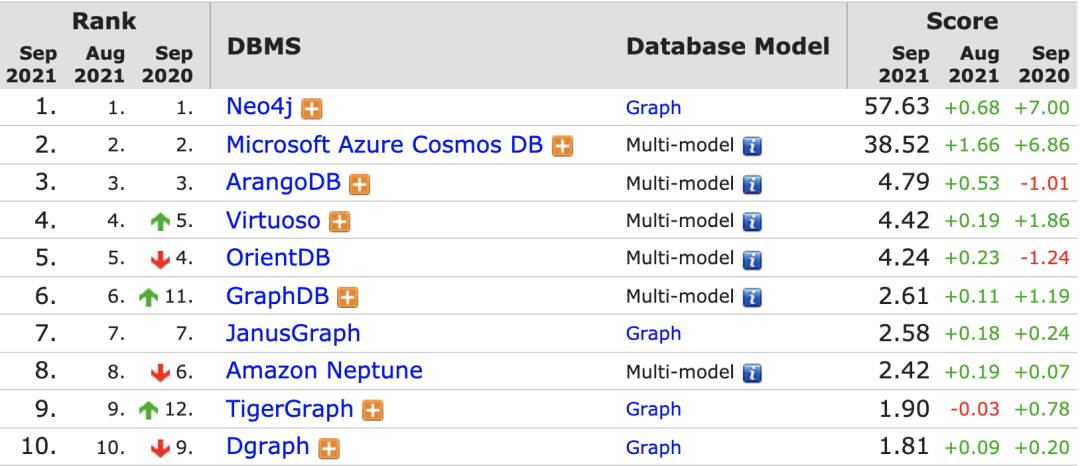The width and height of the screenshot is (1080, 466).
Task: Click the green up arrow in TigerGraph row
Action: [x=149, y=411]
